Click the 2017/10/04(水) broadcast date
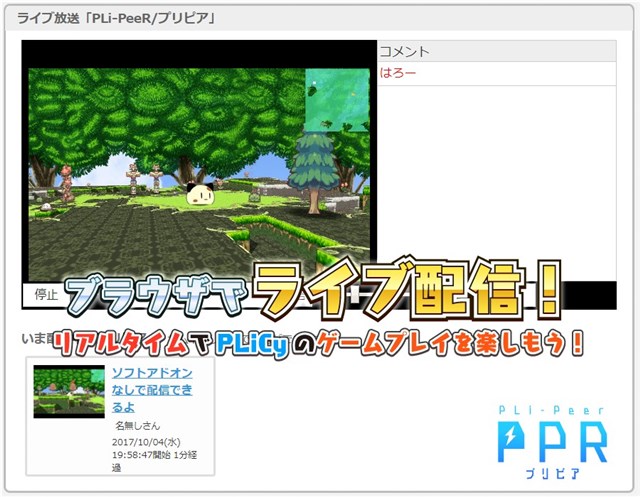The height and width of the screenshot is (497, 640). [146, 442]
